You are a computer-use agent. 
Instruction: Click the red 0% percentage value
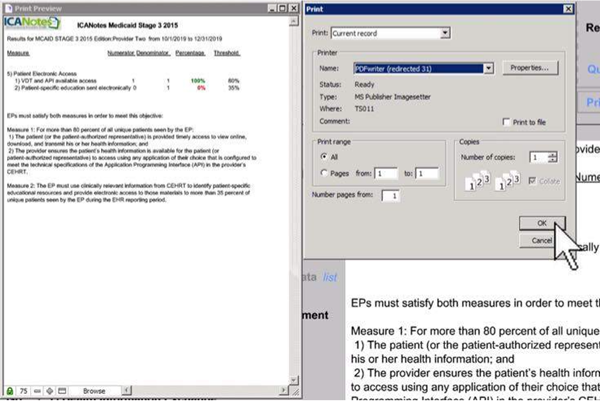coord(201,88)
